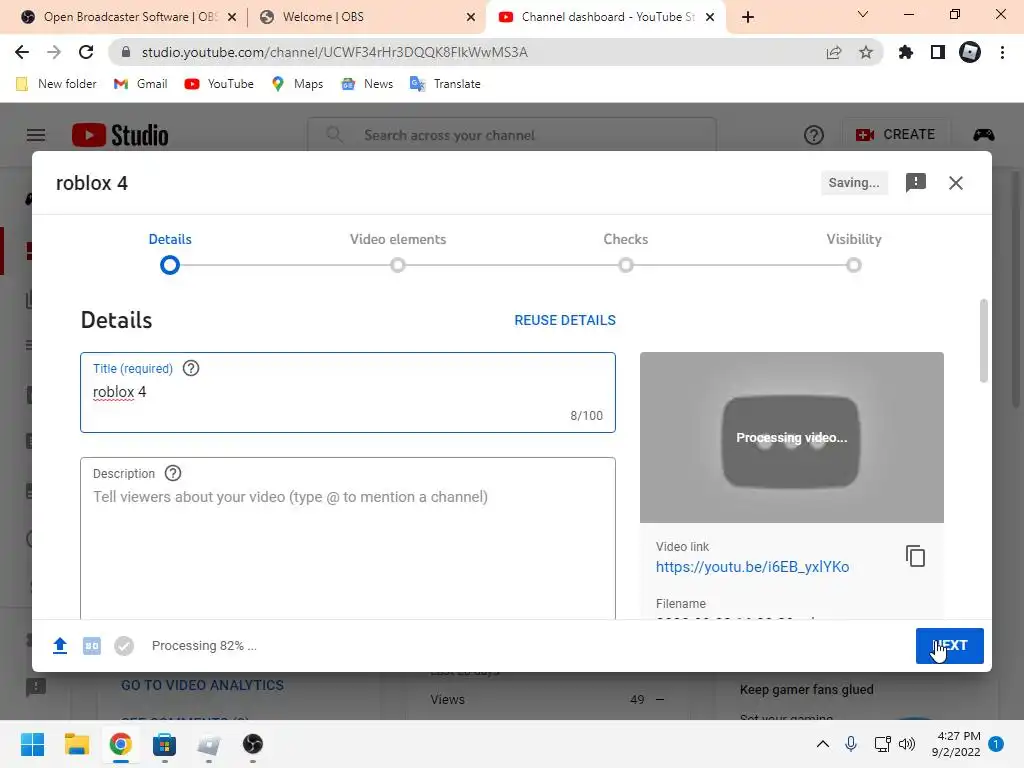Go to the Details step
The image size is (1024, 768).
point(170,239)
